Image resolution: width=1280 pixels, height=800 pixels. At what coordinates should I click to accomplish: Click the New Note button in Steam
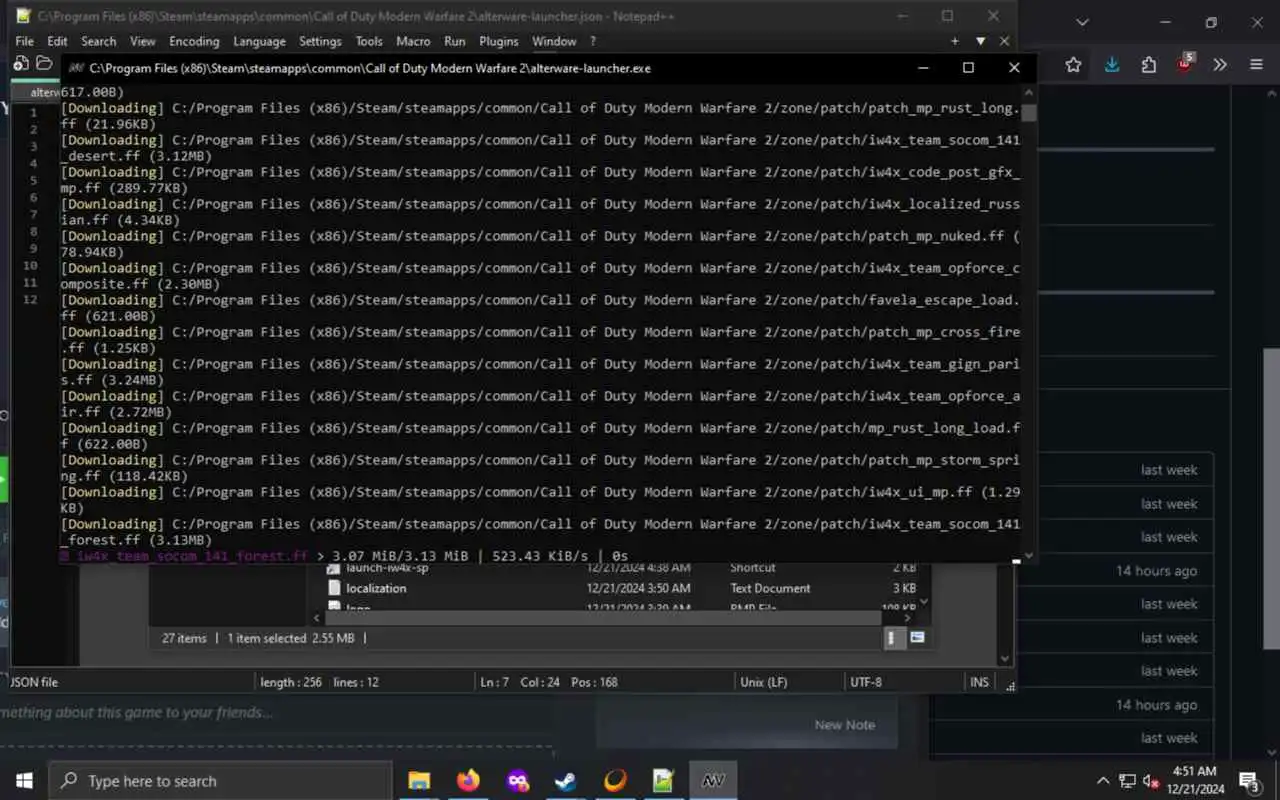(844, 725)
